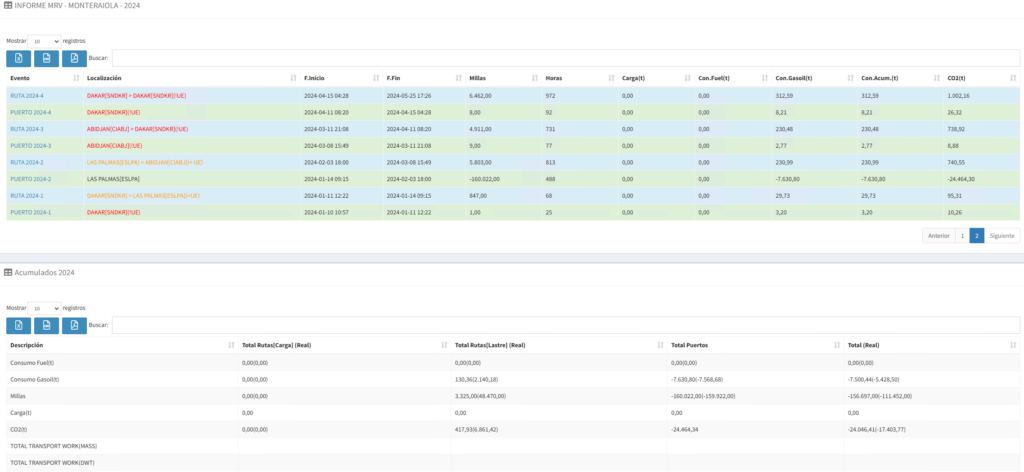
Task: Export the MRV report table to CSV
Action: pyautogui.click(x=46, y=58)
